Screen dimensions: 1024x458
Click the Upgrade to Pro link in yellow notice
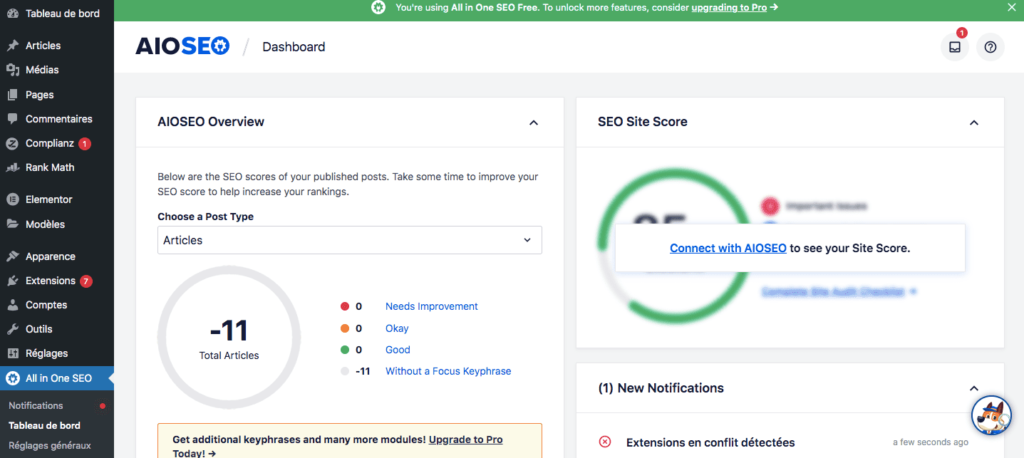pos(466,440)
